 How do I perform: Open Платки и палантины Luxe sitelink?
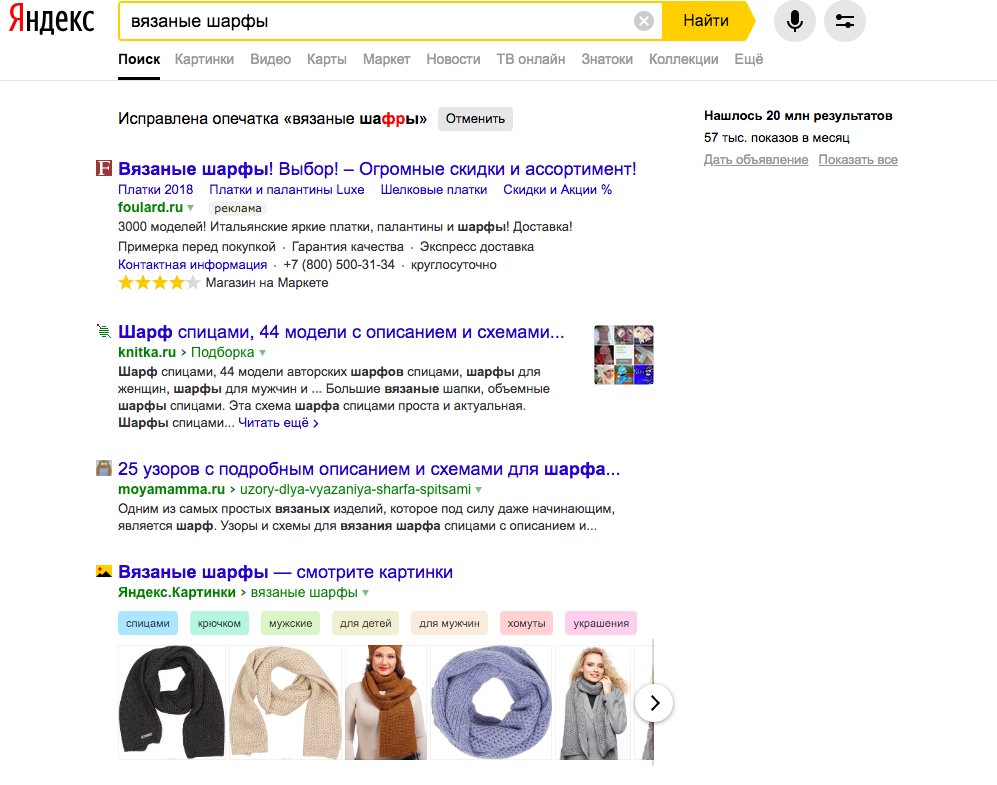point(287,189)
